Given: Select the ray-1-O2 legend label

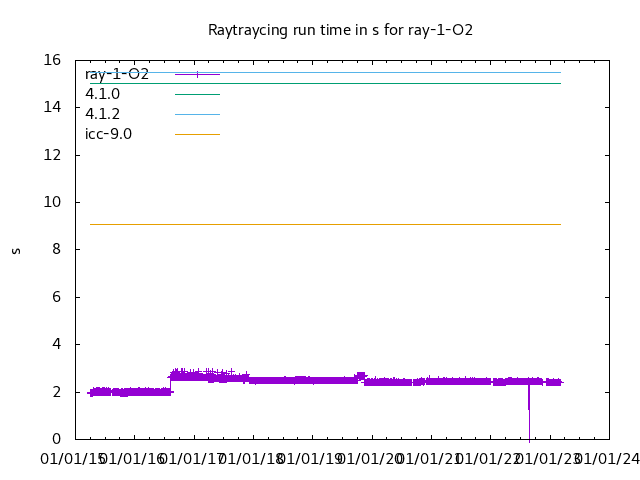Looking at the screenshot, I should [117, 74].
